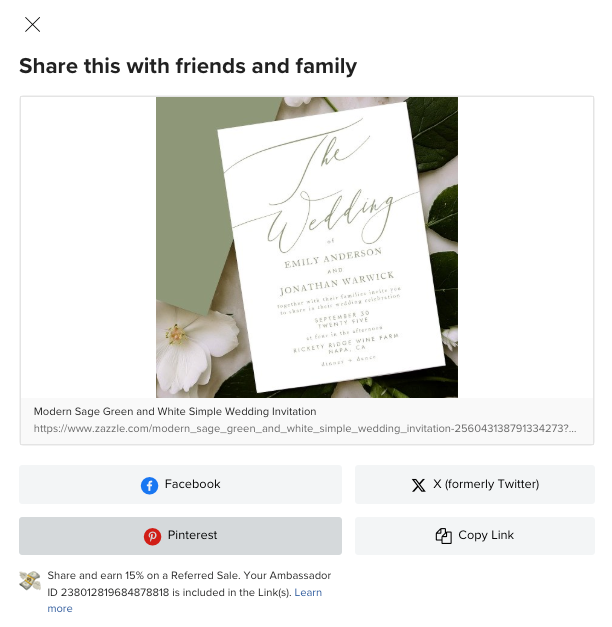Click the "Modern Sage Green" invitation title
This screenshot has height=627, width=612.
[x=175, y=411]
